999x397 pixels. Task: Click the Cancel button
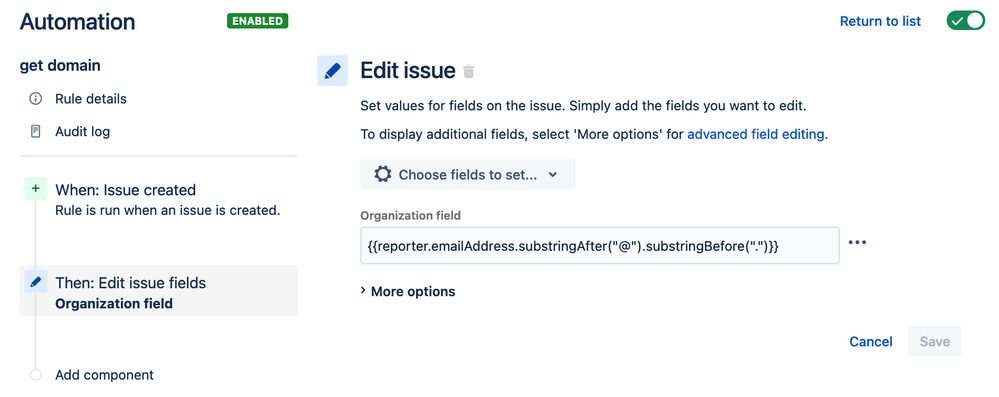tap(871, 342)
